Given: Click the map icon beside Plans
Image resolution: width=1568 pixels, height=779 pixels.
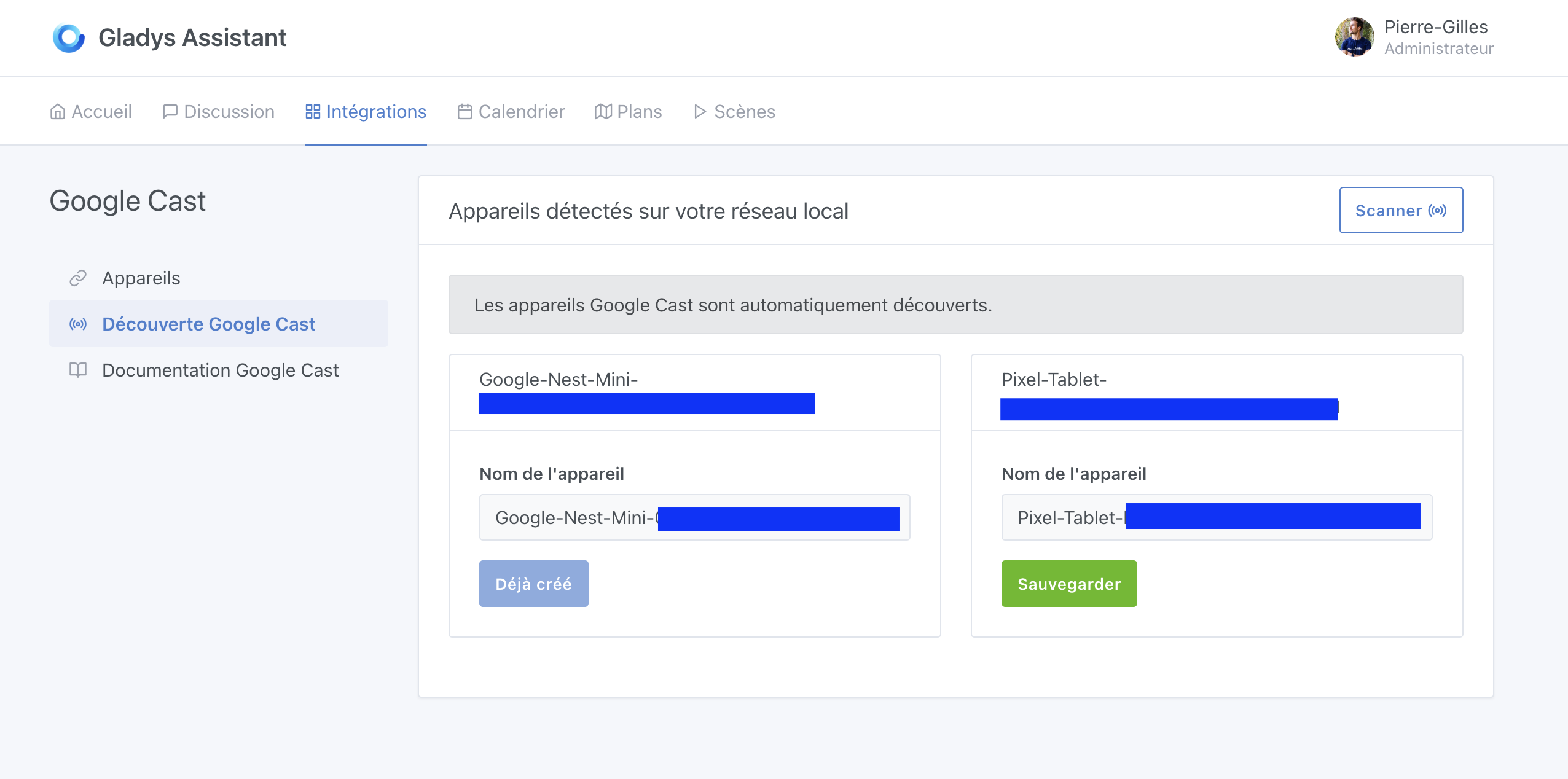Looking at the screenshot, I should 604,111.
